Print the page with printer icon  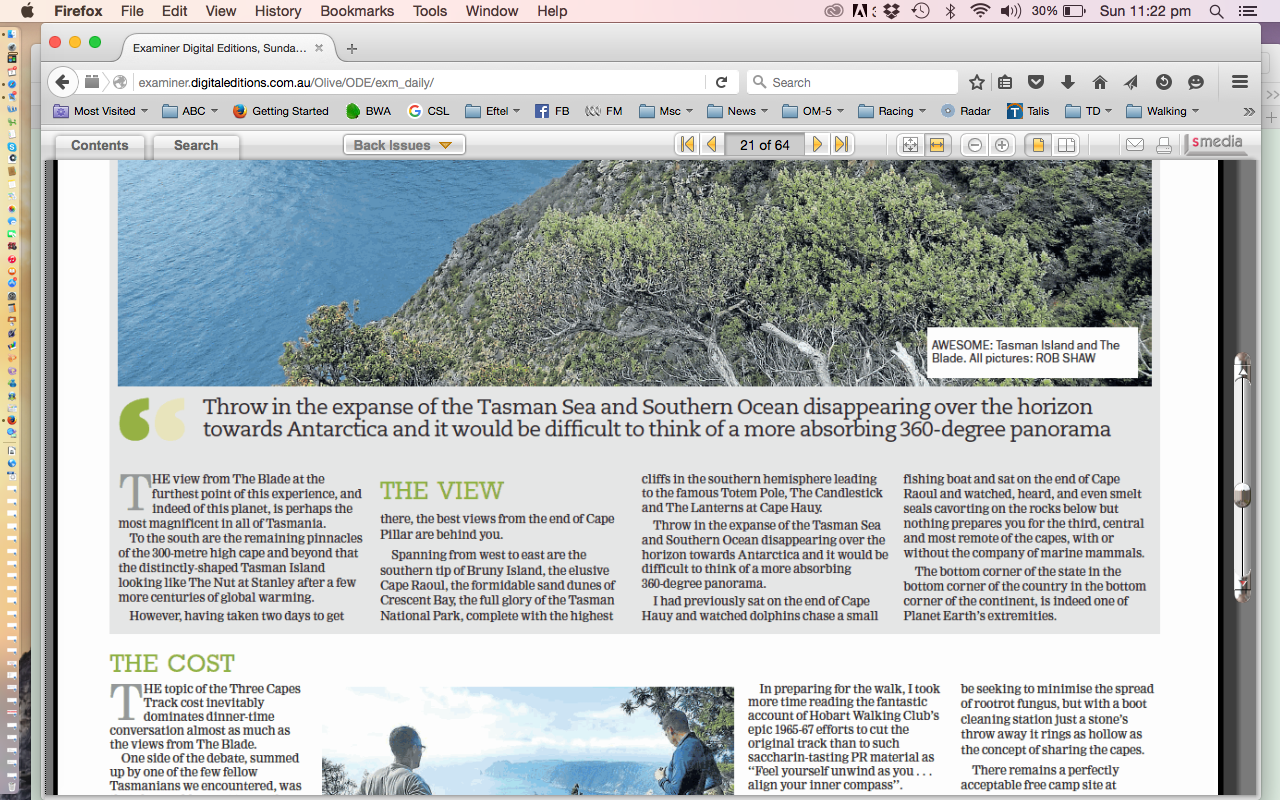1164,145
